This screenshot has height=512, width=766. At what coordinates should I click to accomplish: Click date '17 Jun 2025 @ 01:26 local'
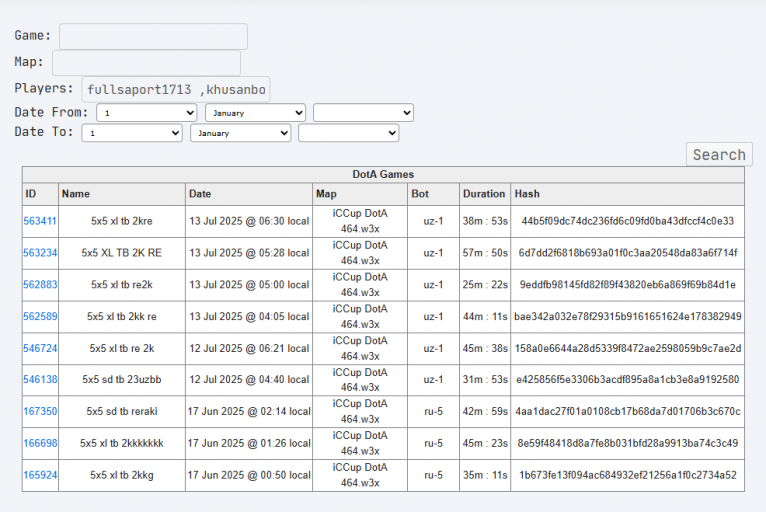coord(249,443)
